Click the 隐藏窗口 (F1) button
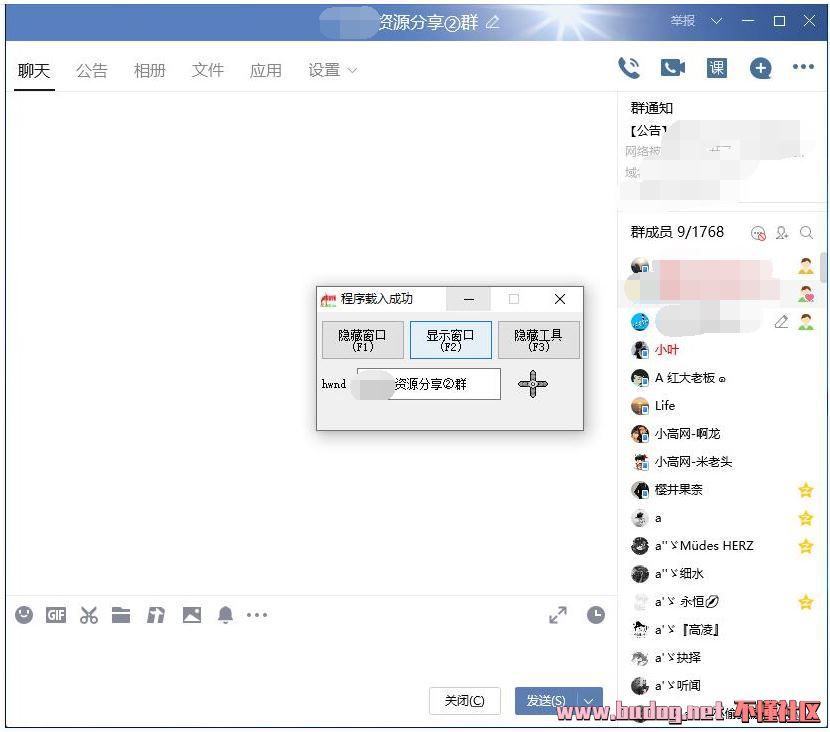 [362, 340]
